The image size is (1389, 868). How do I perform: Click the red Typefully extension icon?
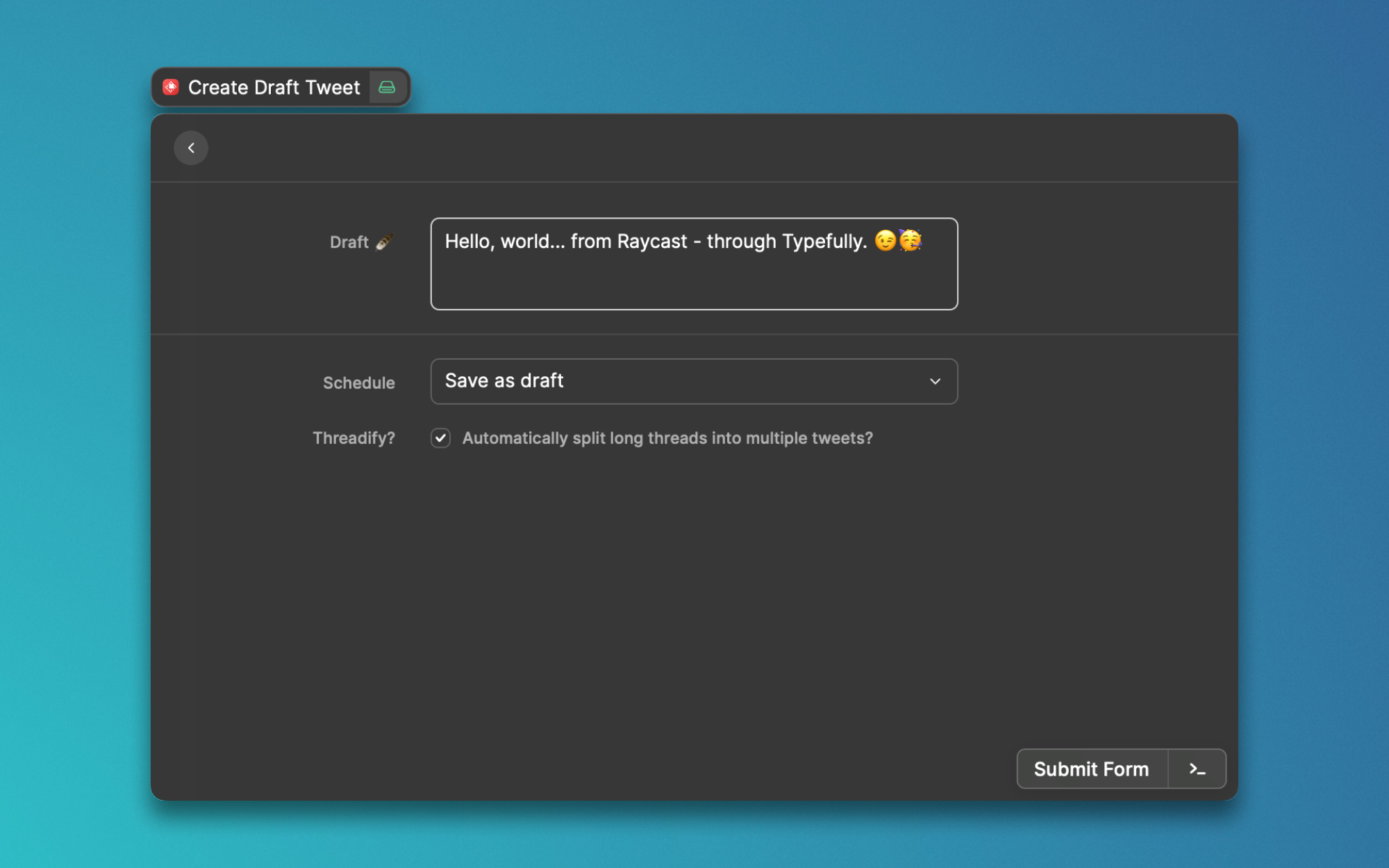pyautogui.click(x=171, y=87)
